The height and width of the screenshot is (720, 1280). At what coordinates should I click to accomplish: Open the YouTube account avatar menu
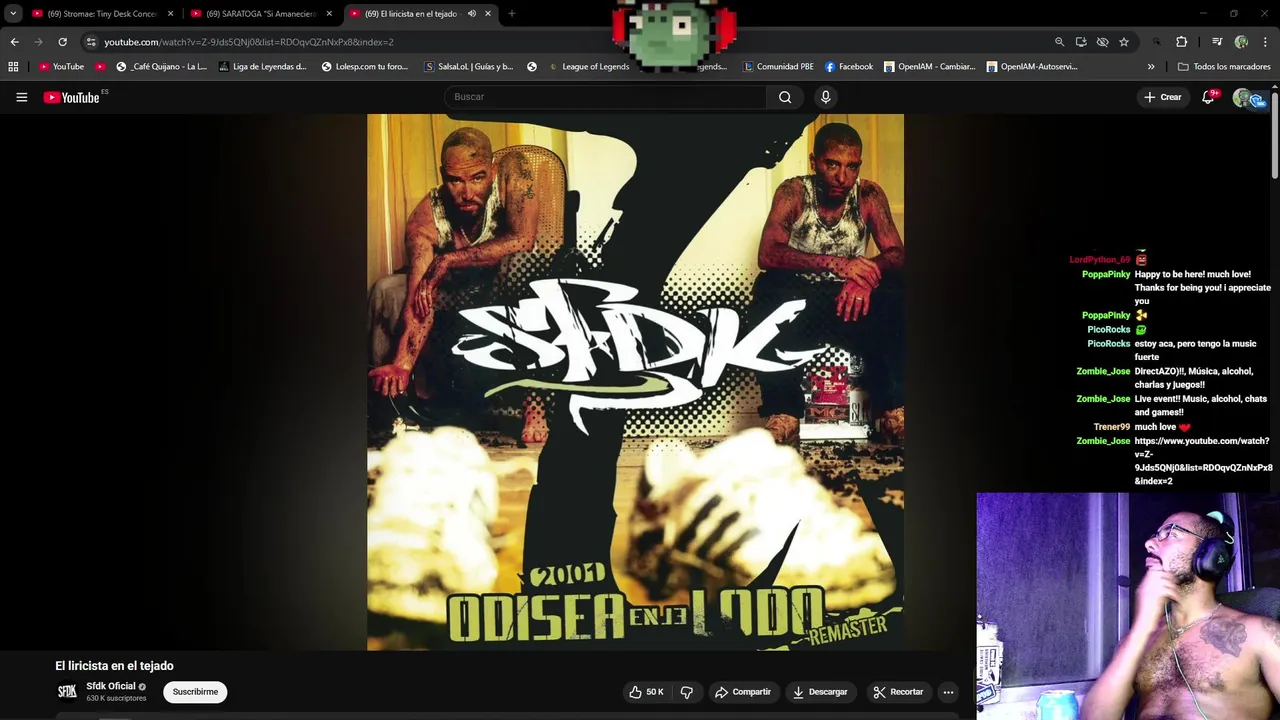click(1243, 97)
